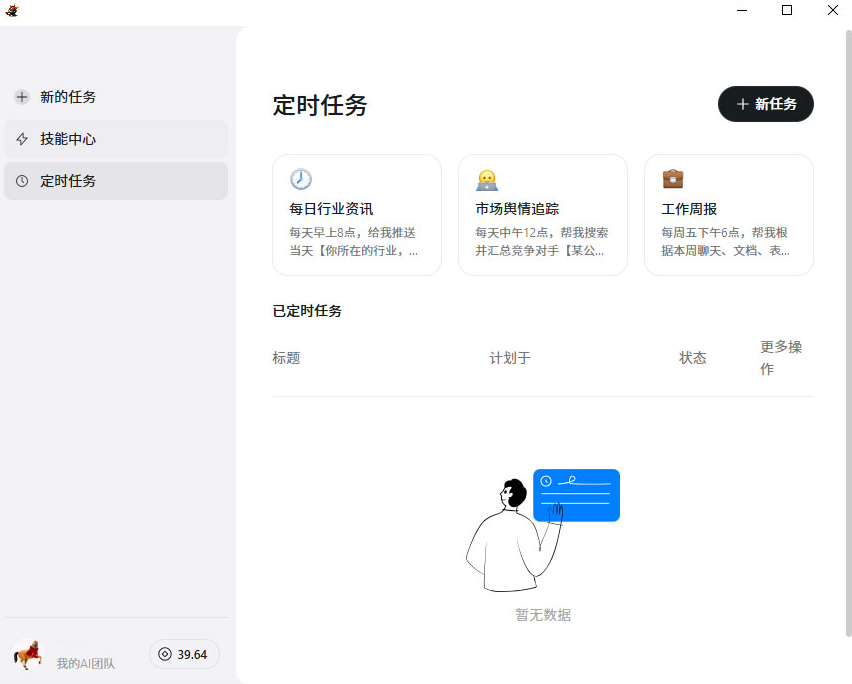The height and width of the screenshot is (684, 852).
Task: Click the clock icon beside 定时任务
Action: point(22,181)
